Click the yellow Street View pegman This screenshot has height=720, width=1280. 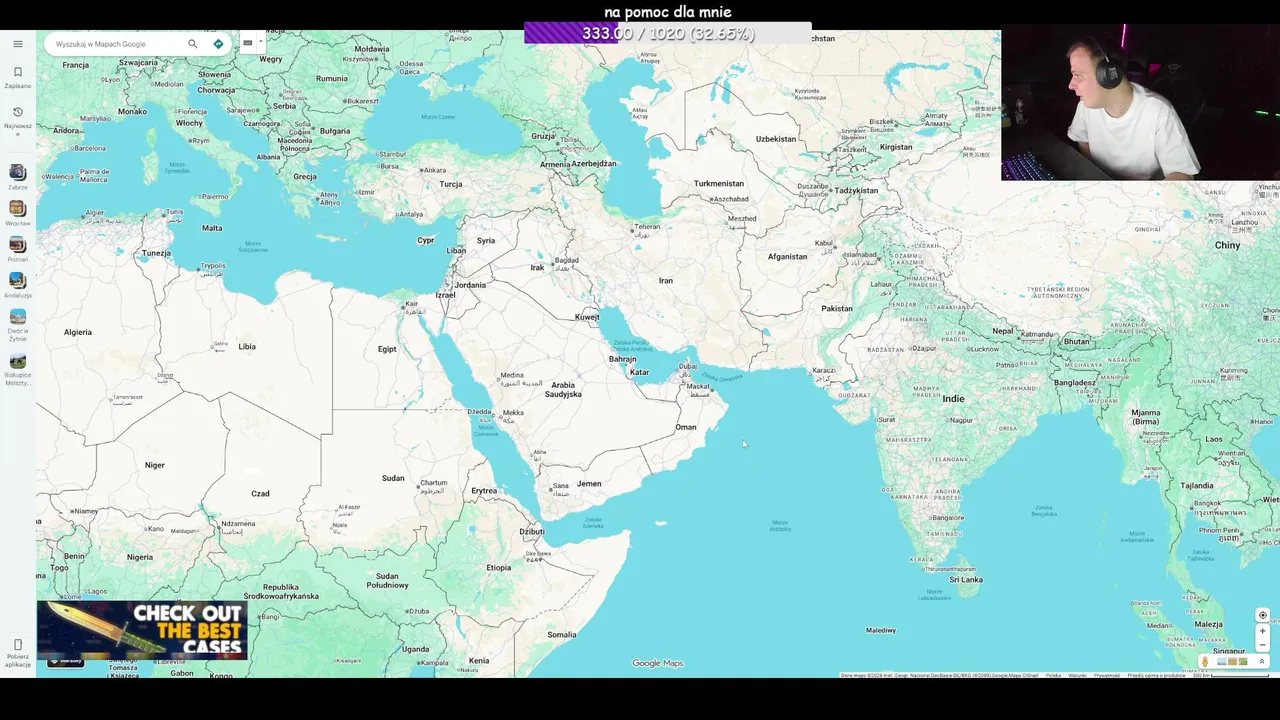click(1205, 662)
